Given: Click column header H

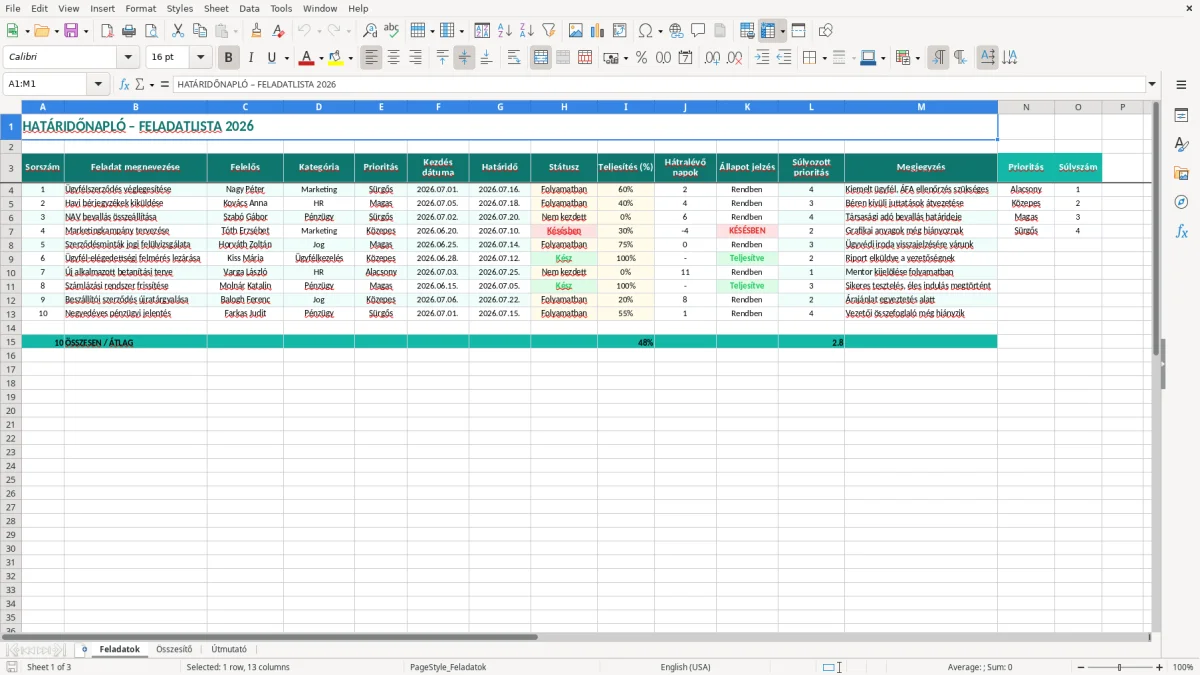Looking at the screenshot, I should point(564,107).
